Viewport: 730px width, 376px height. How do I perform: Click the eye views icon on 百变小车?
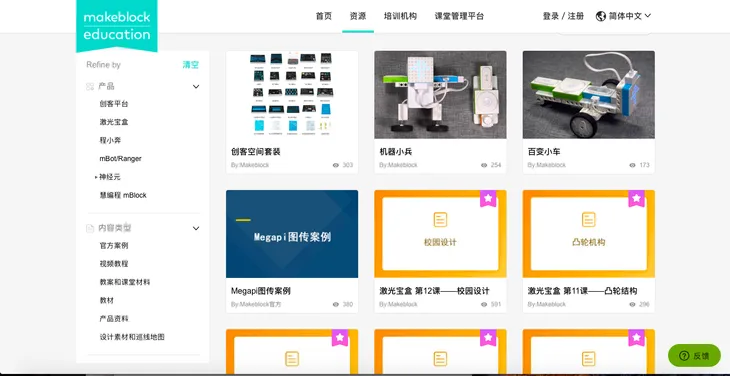(632, 165)
